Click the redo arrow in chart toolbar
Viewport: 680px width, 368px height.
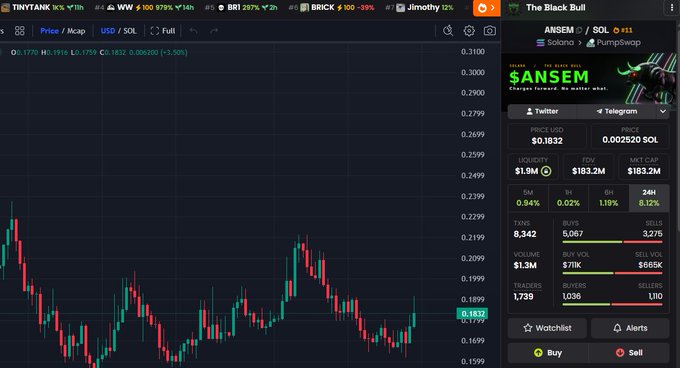pyautogui.click(x=214, y=31)
